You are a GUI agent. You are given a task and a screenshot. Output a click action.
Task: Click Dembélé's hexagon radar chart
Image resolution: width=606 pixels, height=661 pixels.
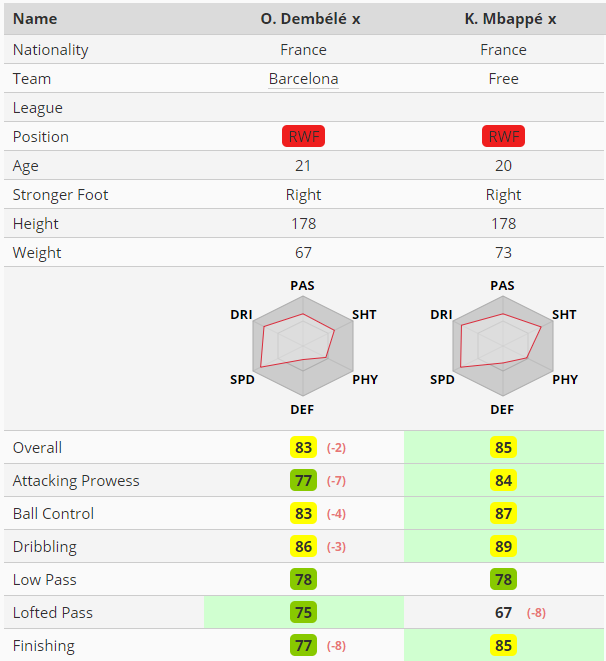(x=303, y=346)
